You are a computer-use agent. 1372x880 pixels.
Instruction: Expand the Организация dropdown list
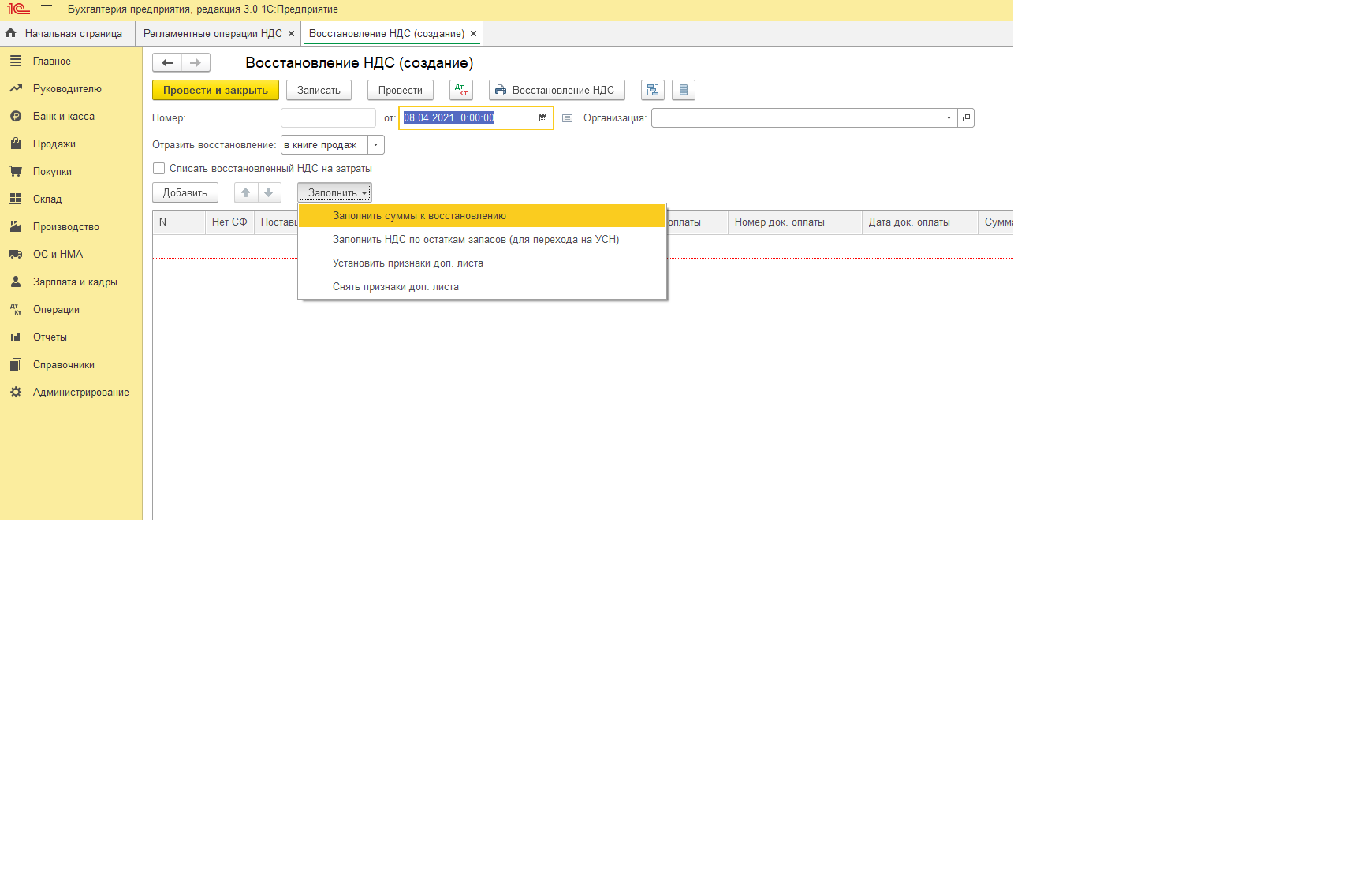pyautogui.click(x=949, y=118)
